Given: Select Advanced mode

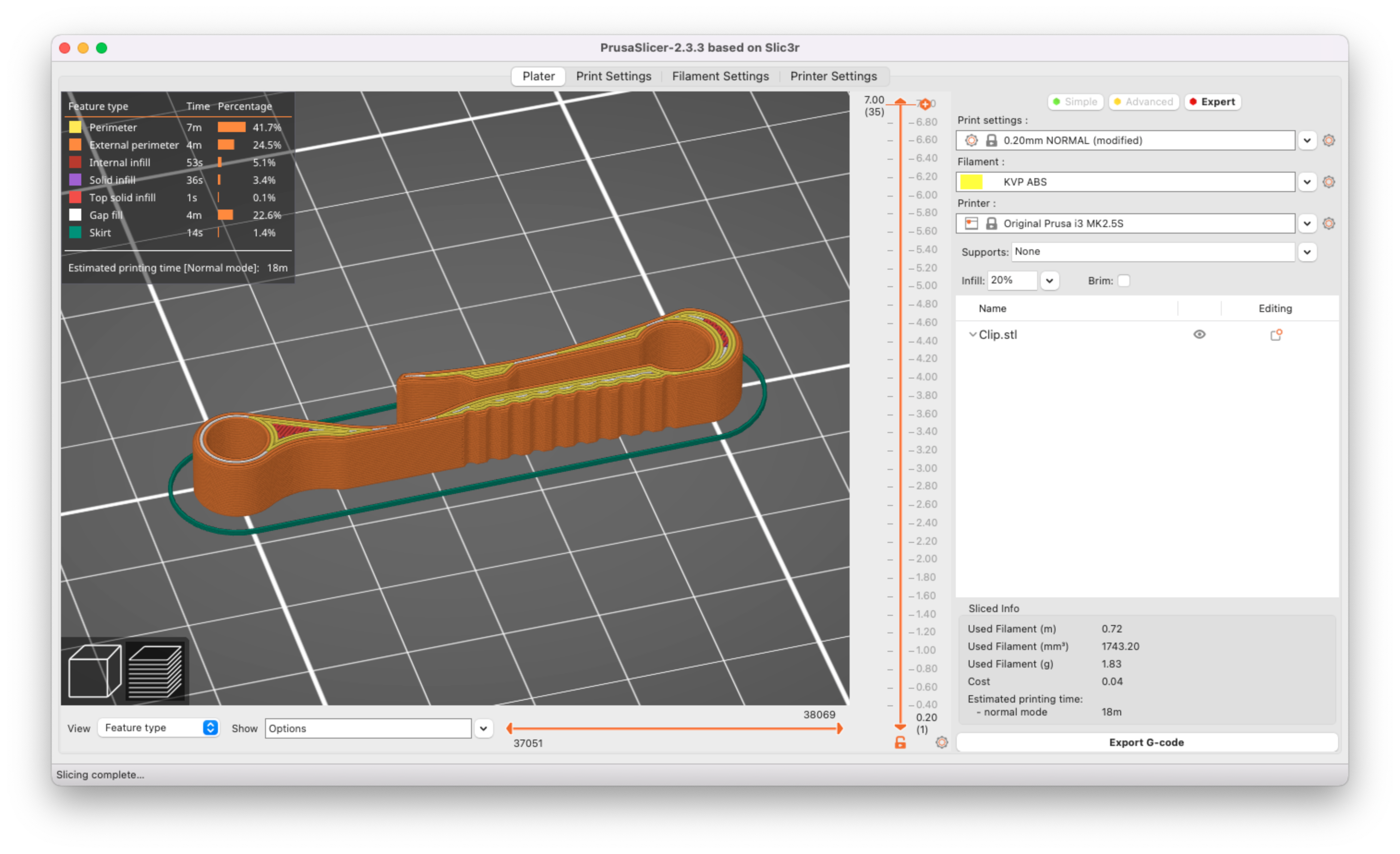Looking at the screenshot, I should 1143,102.
